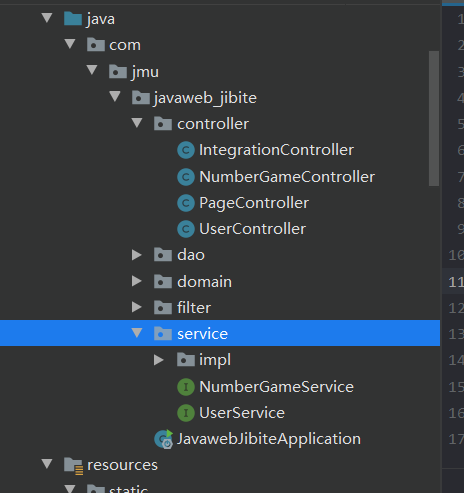Expand the dao package
464x493 pixels.
point(137,255)
